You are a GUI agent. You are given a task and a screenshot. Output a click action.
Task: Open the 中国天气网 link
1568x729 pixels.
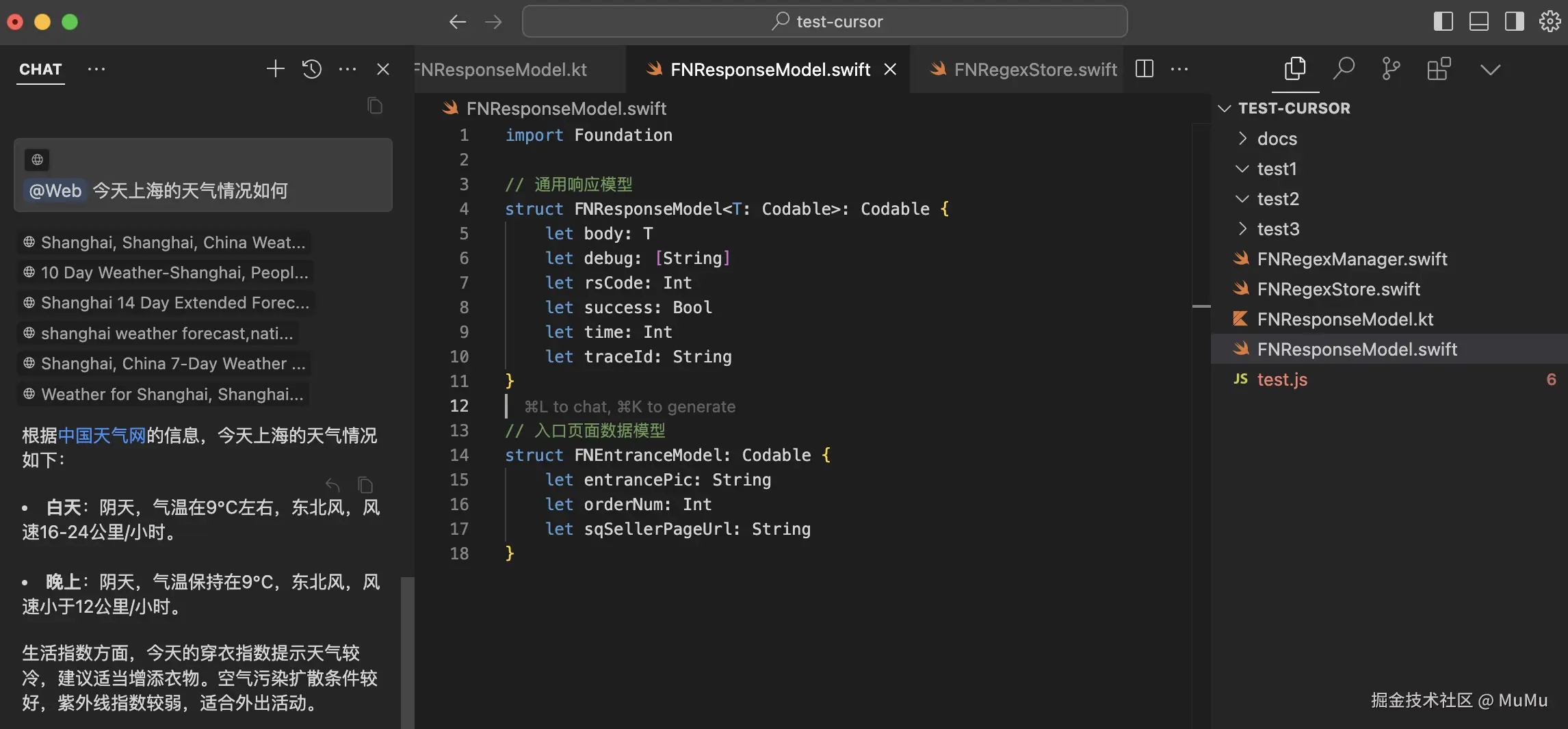[x=102, y=436]
